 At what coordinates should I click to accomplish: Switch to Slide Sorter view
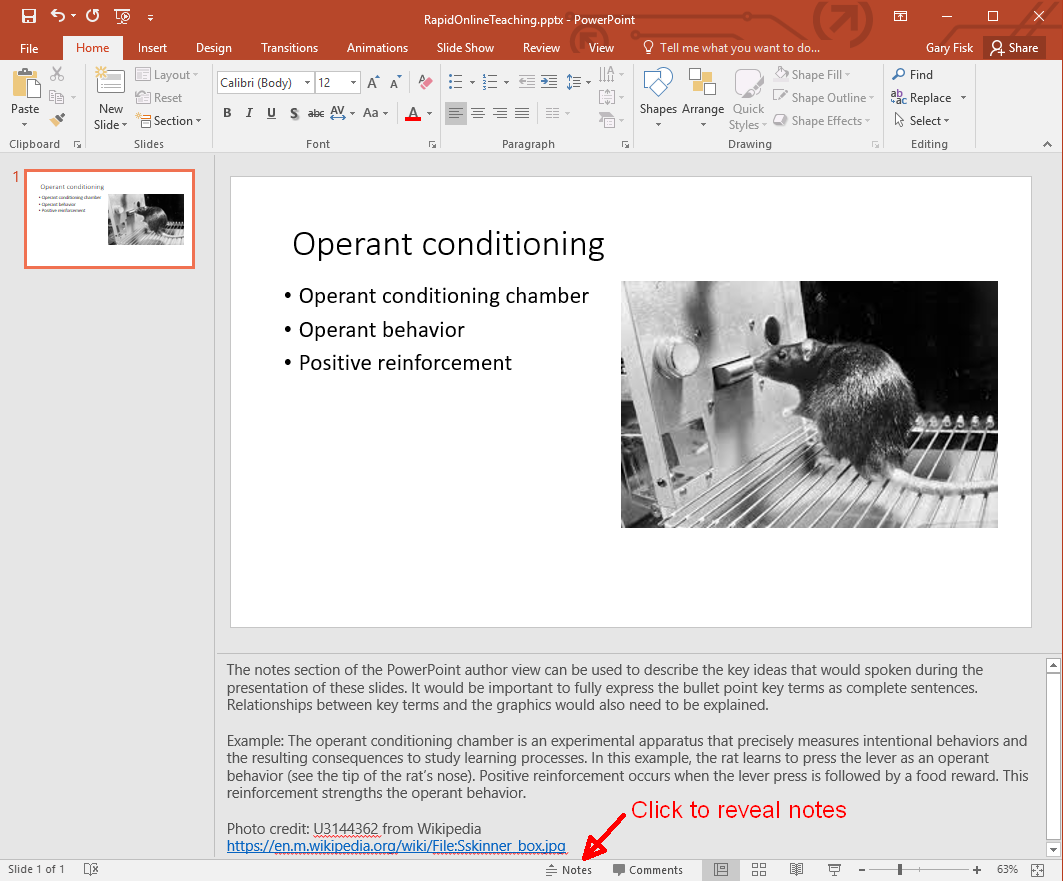(x=759, y=869)
